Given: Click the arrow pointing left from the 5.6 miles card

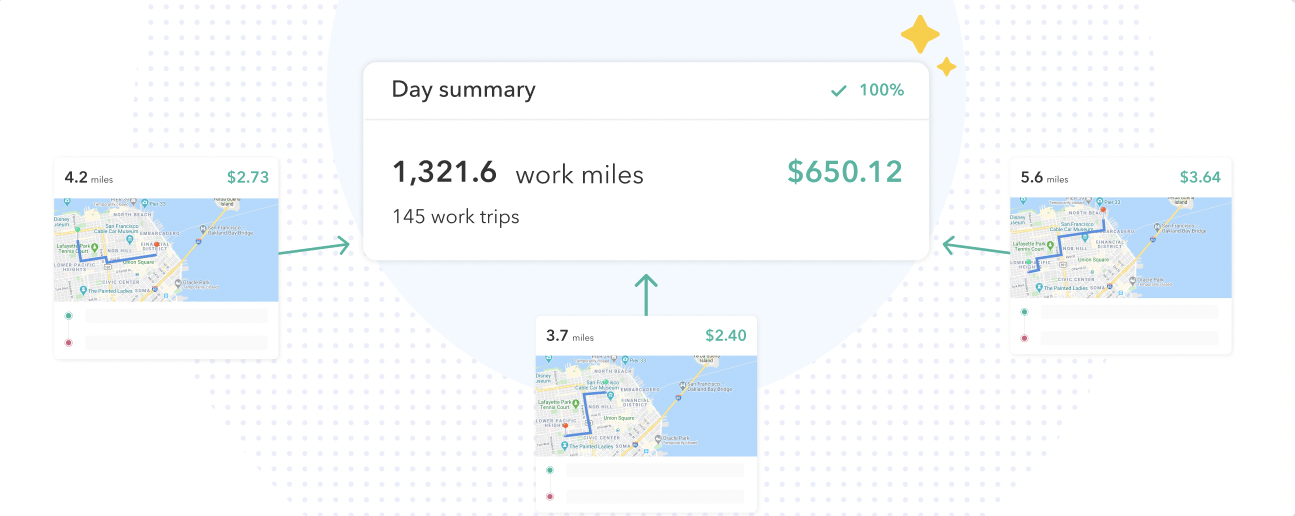Looking at the screenshot, I should [975, 245].
